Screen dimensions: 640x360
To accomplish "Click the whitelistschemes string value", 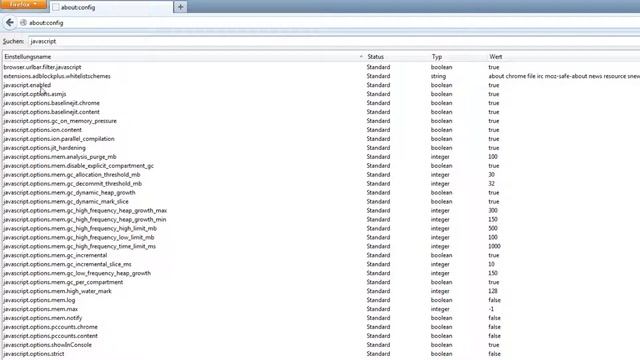I will point(564,76).
